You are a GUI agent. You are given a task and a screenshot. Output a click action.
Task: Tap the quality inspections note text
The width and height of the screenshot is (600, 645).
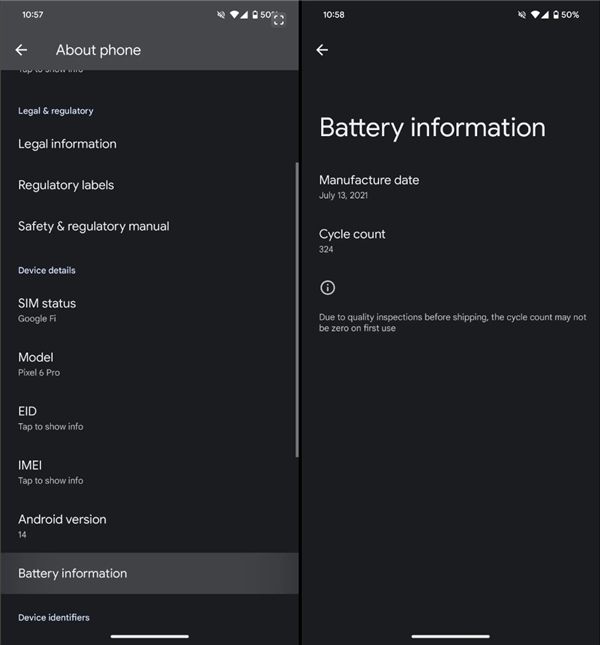pos(452,322)
